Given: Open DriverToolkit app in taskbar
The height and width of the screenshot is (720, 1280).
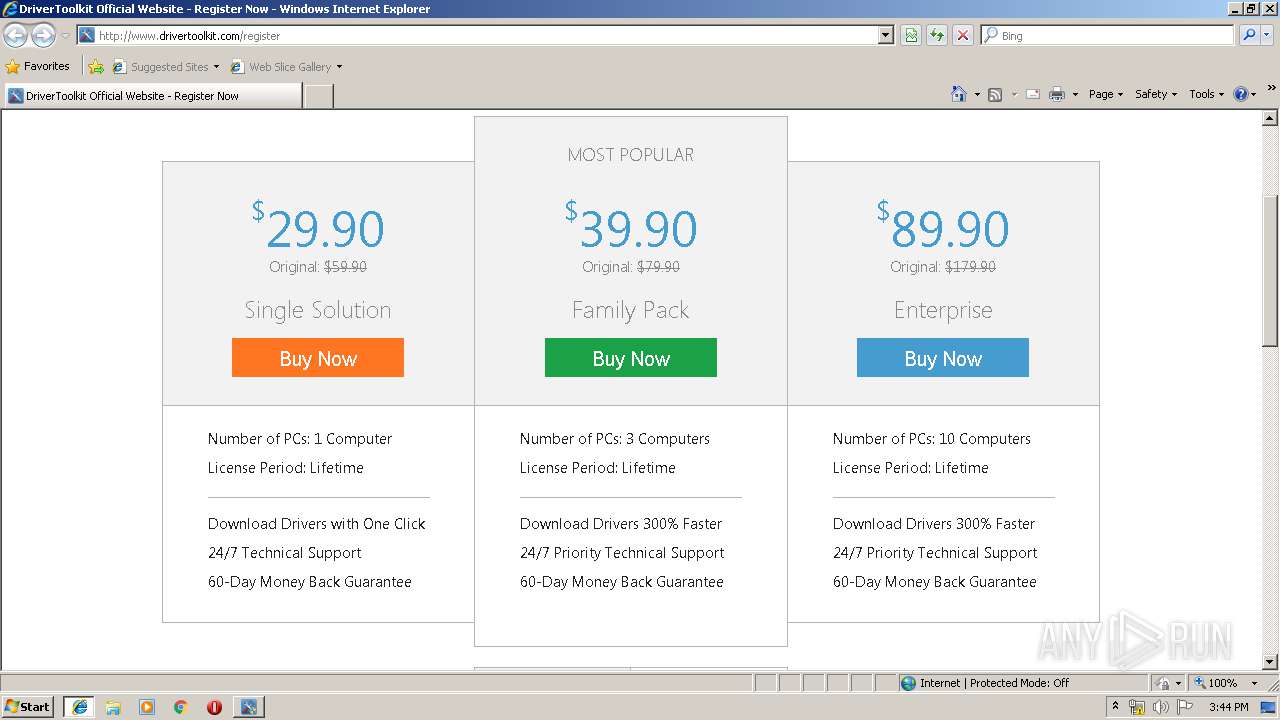Looking at the screenshot, I should pyautogui.click(x=248, y=707).
